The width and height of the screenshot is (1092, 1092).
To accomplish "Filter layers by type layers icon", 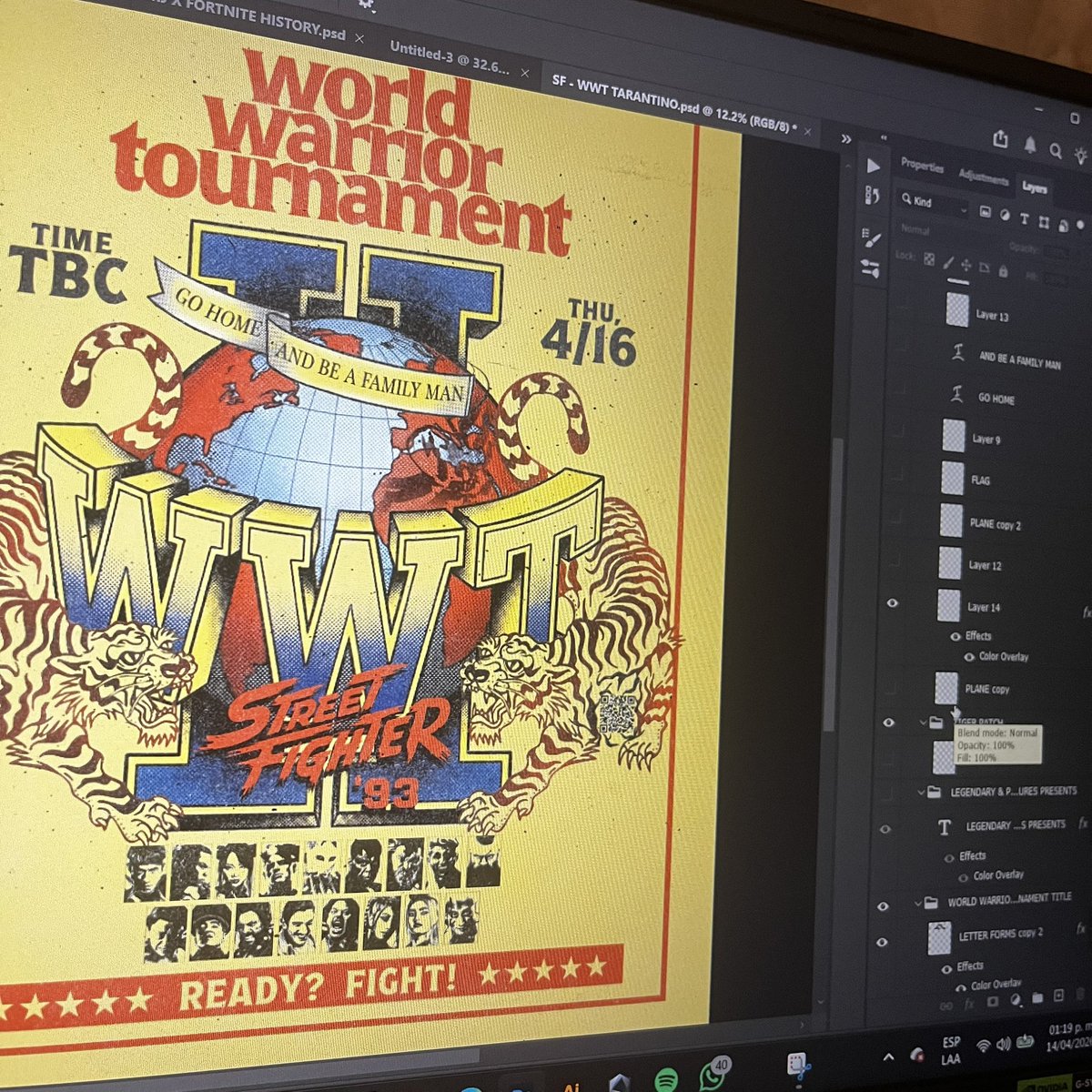I will pos(1024,218).
